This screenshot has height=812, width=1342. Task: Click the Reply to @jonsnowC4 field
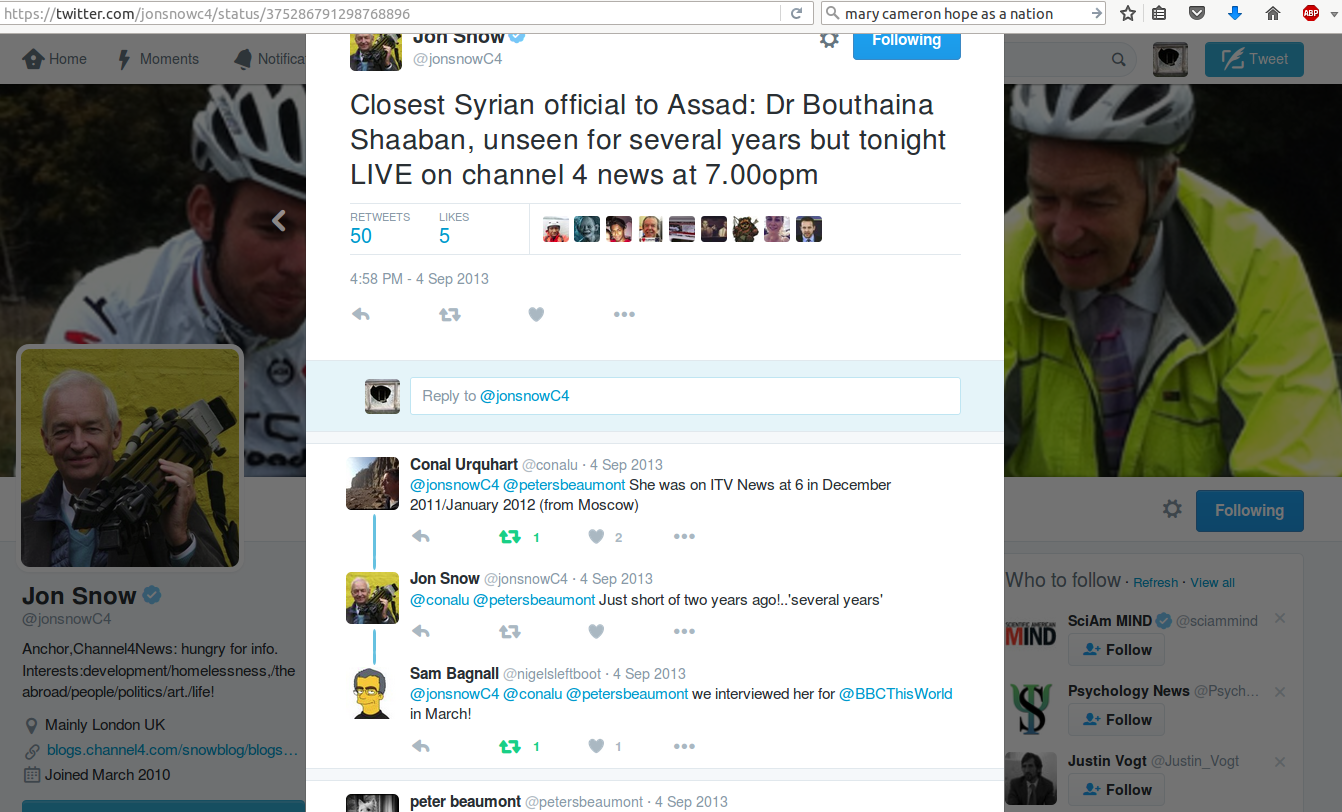click(685, 396)
